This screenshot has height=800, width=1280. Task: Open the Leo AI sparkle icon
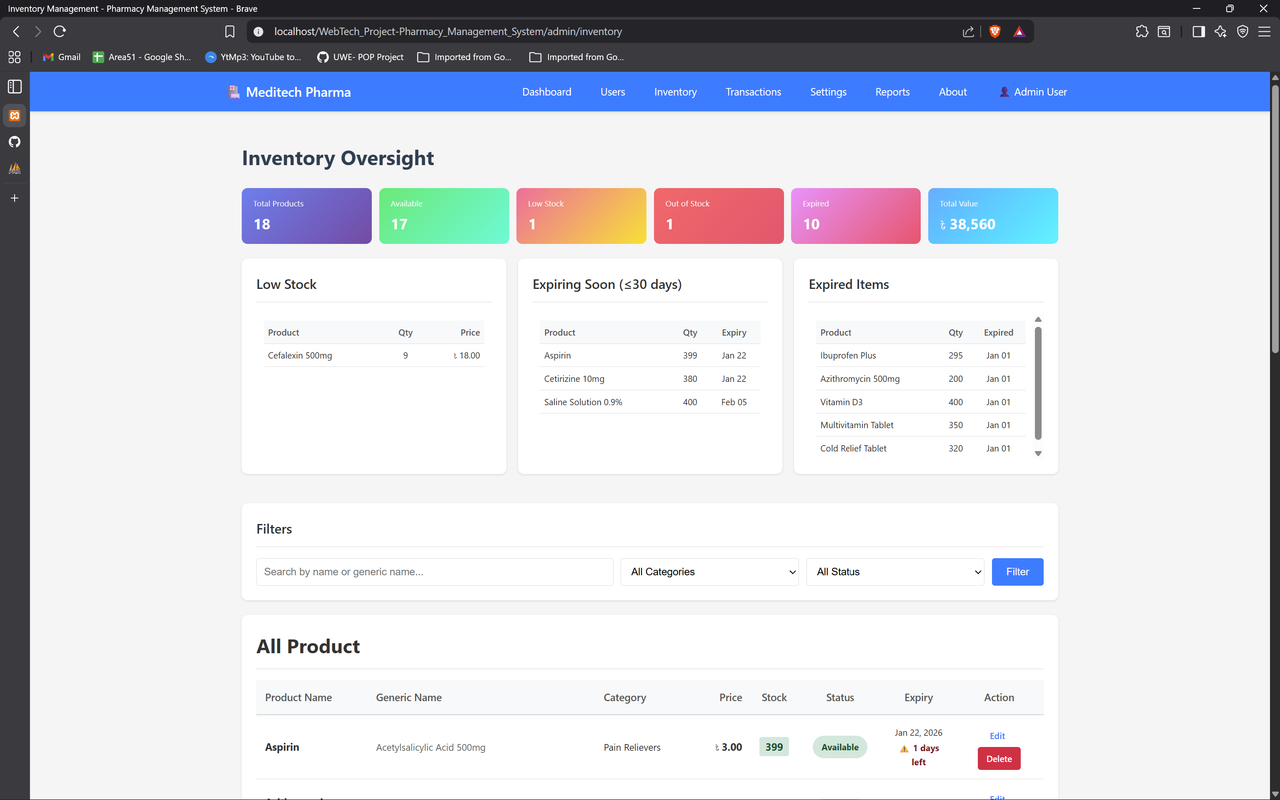pyautogui.click(x=1221, y=32)
